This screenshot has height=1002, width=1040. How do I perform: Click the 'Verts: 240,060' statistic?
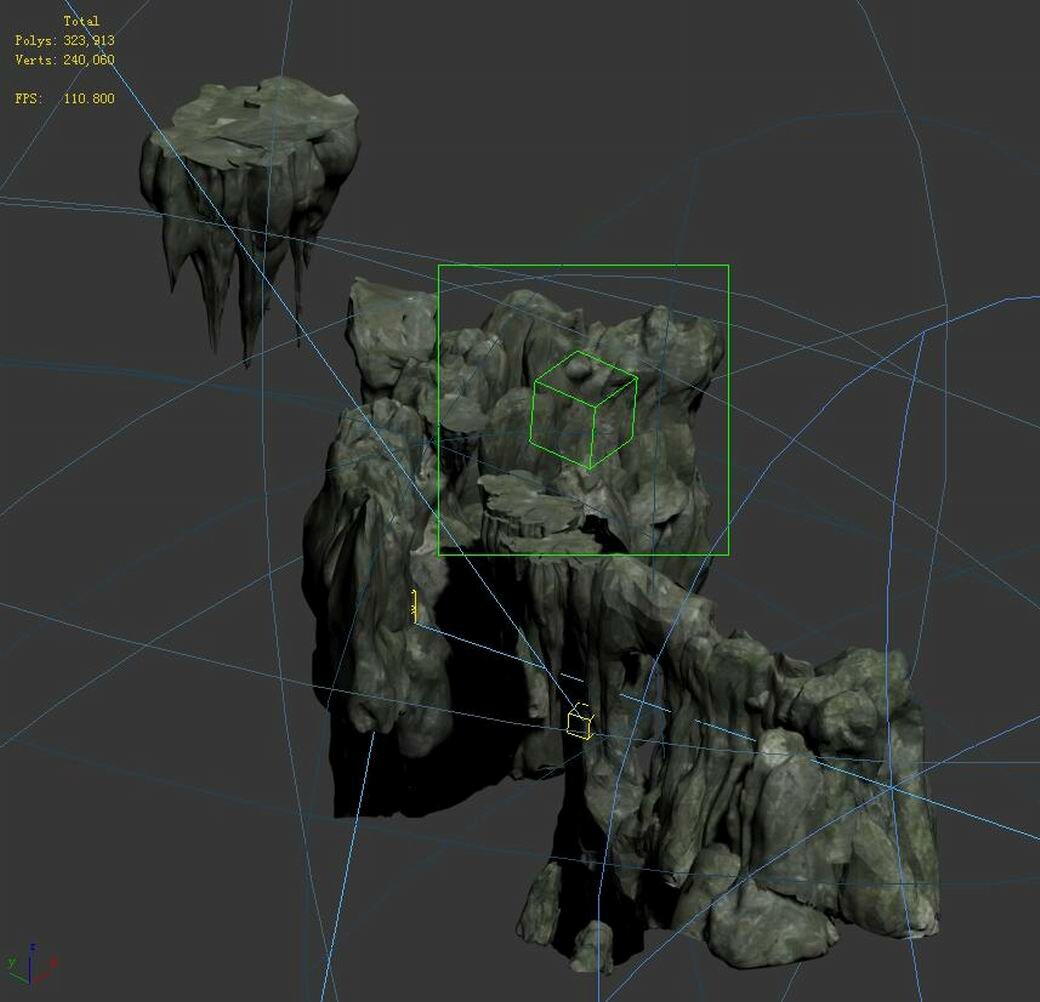(x=65, y=60)
